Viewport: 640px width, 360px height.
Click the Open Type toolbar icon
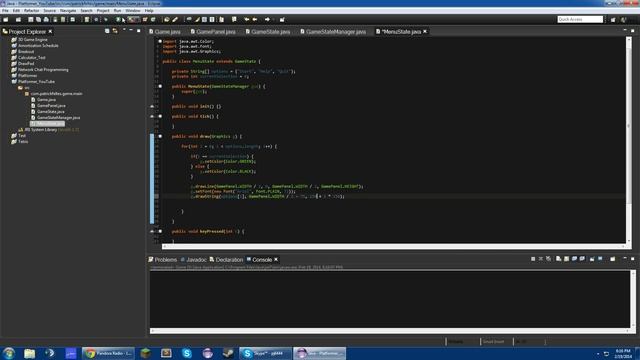pos(167,20)
